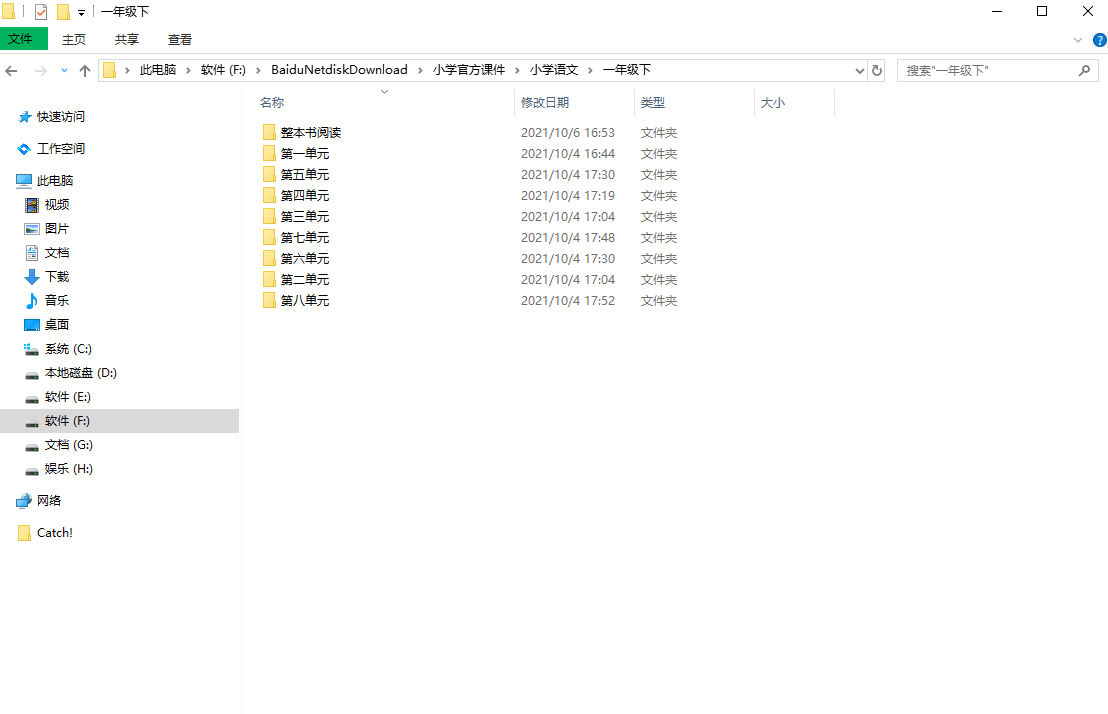Sort by 修改日期 column header
Image resolution: width=1108 pixels, height=714 pixels.
coord(545,103)
